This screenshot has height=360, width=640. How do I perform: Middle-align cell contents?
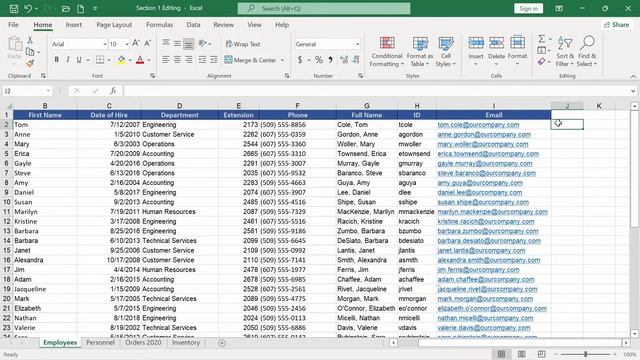(x=177, y=43)
